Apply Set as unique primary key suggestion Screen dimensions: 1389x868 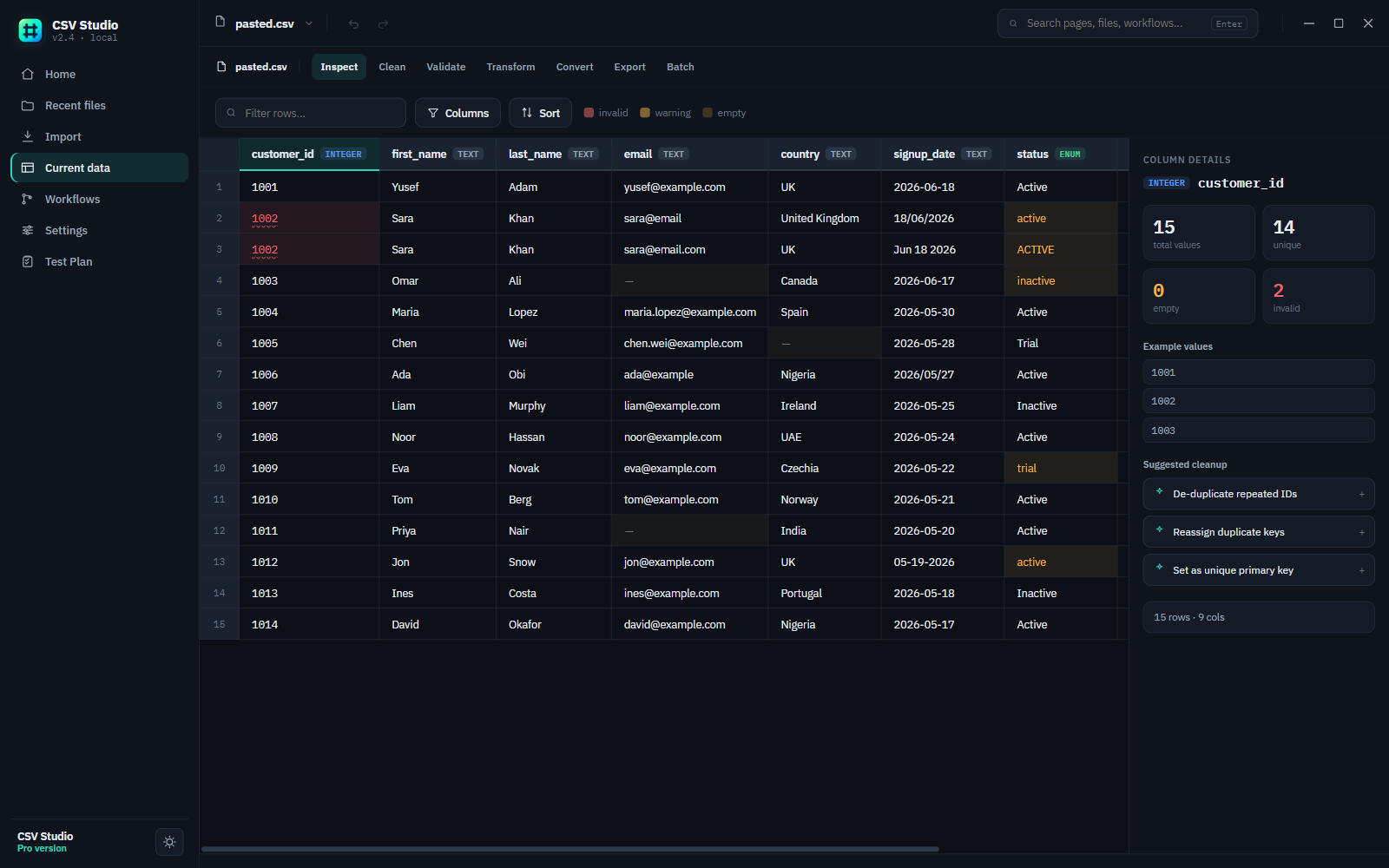pyautogui.click(x=1259, y=570)
